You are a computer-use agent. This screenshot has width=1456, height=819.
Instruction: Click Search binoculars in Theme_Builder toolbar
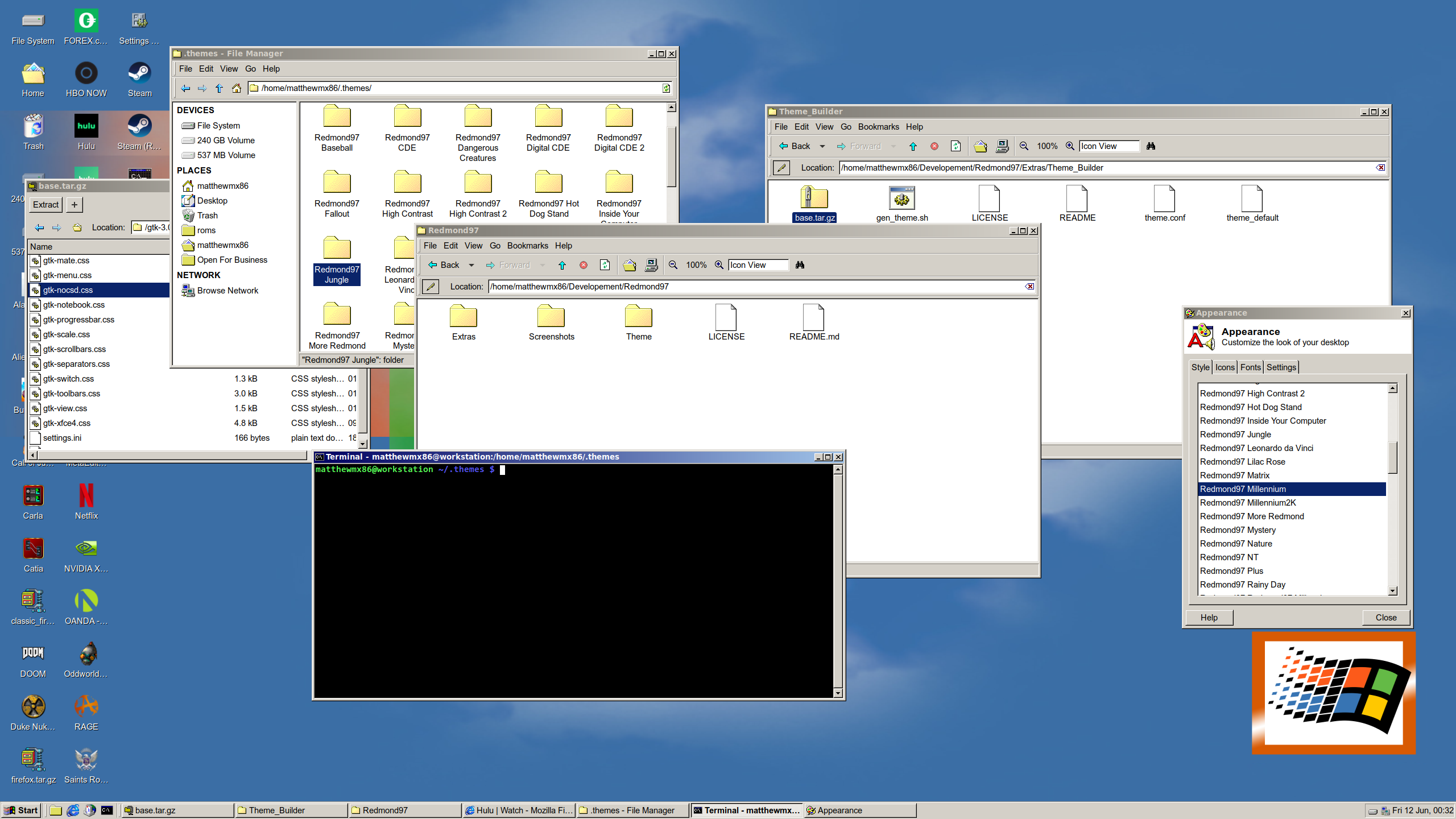(1151, 146)
